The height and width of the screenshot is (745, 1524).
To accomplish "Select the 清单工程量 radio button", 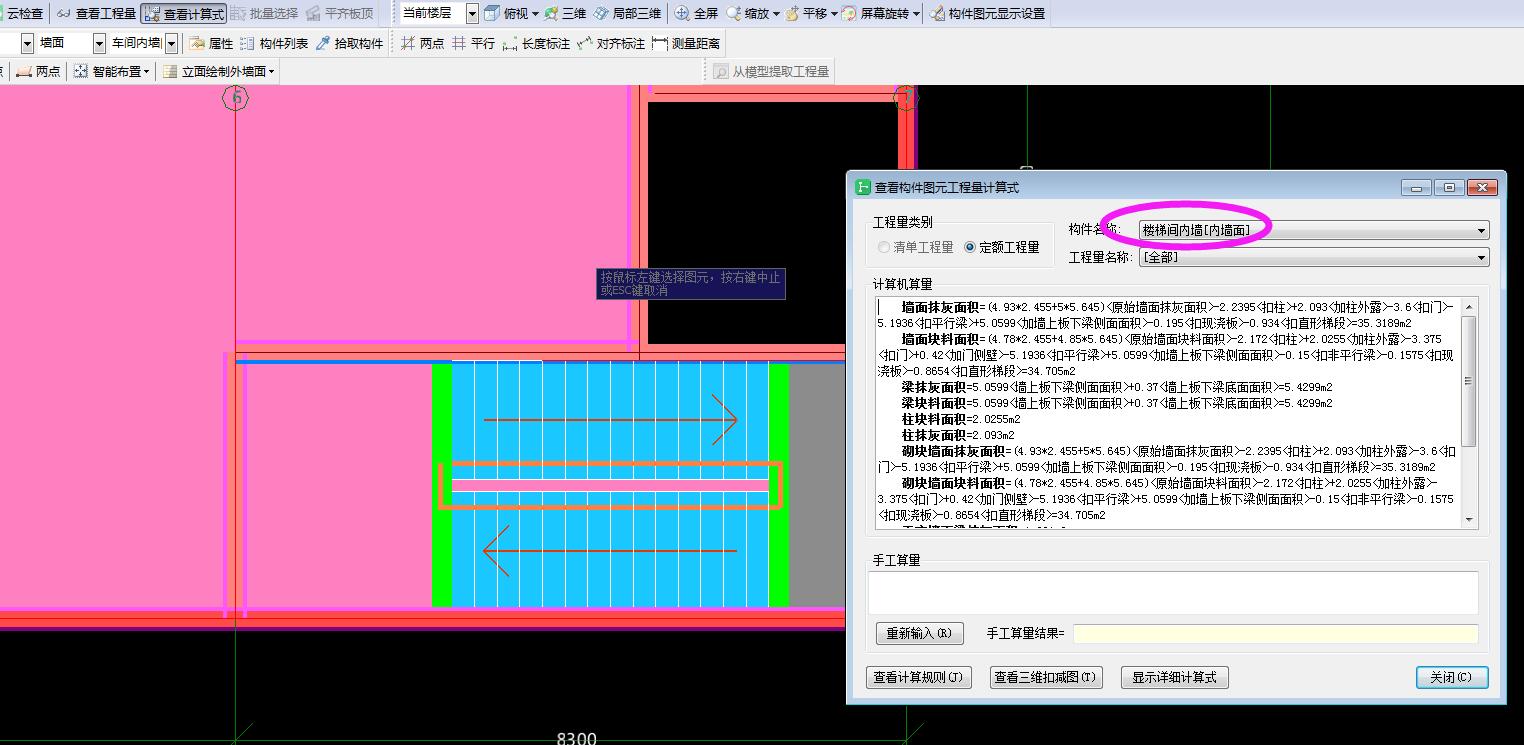I will 915,247.
